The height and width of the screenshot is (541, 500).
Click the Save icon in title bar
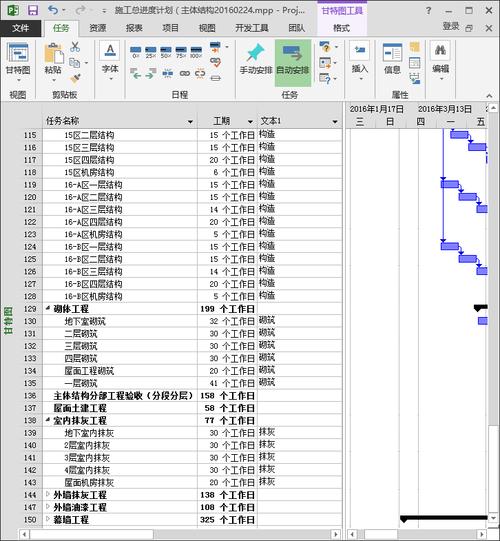click(x=33, y=10)
